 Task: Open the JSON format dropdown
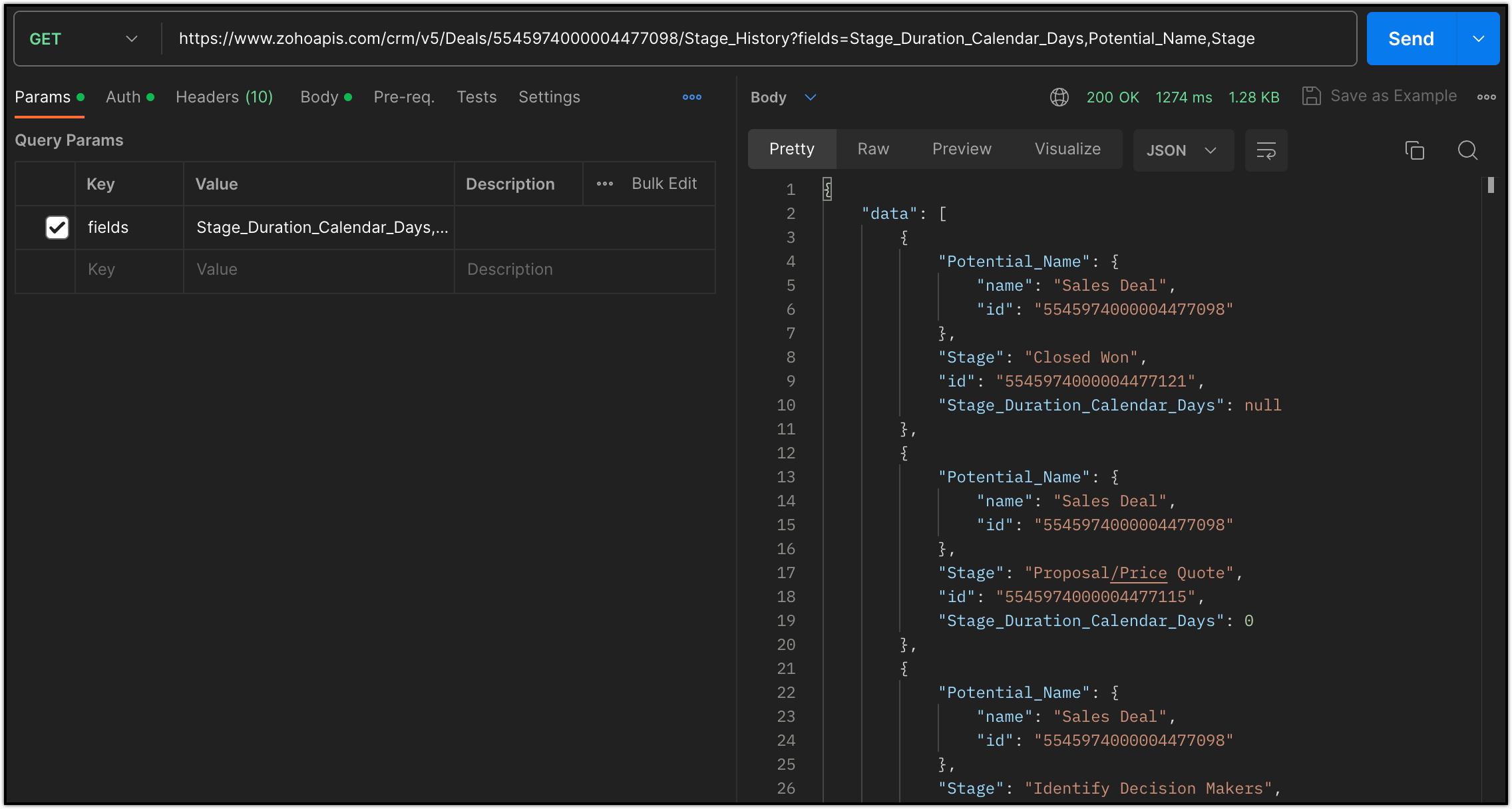coord(1182,150)
